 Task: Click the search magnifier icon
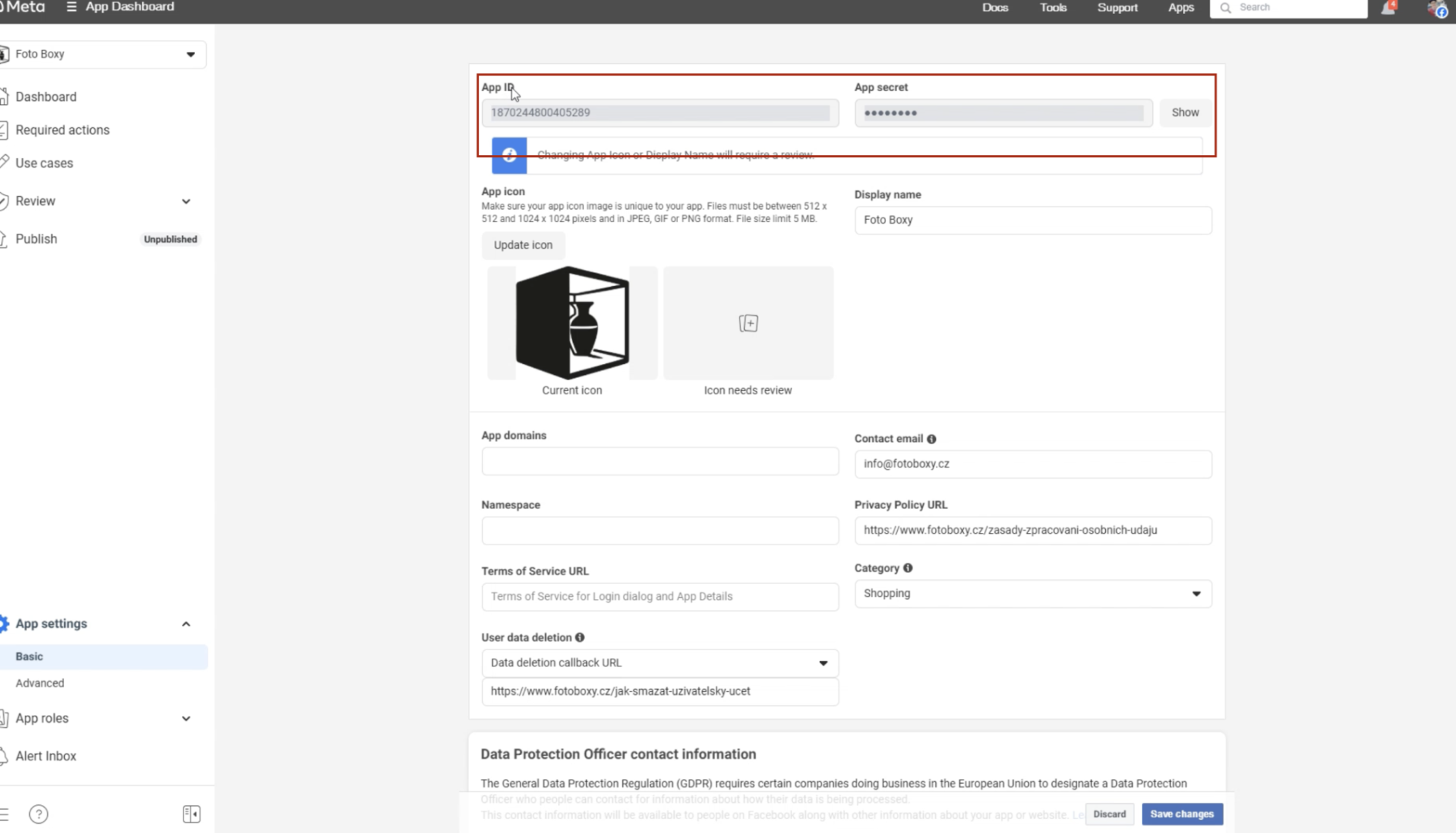pyautogui.click(x=1225, y=8)
